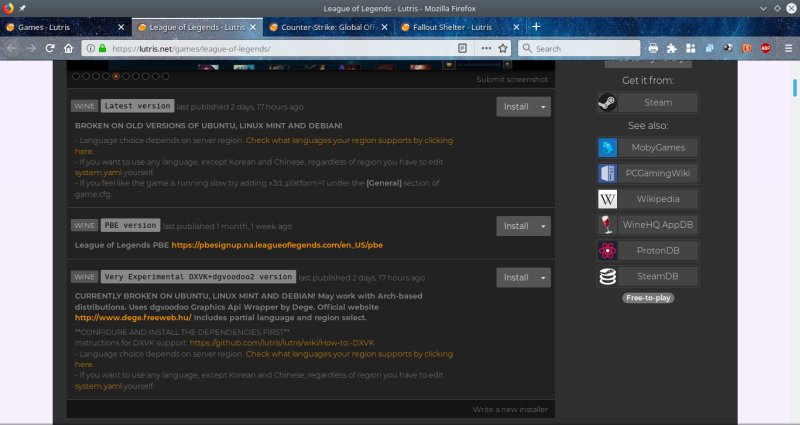Viewport: 800px width, 425px height.
Task: Select the seventh screenshot carousel dot
Action: tap(136, 76)
